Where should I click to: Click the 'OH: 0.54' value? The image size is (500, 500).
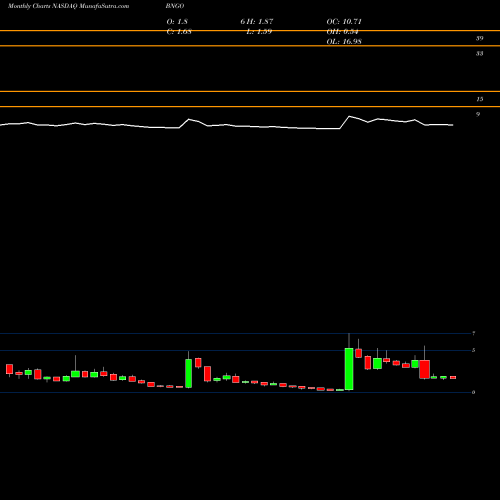pos(342,32)
